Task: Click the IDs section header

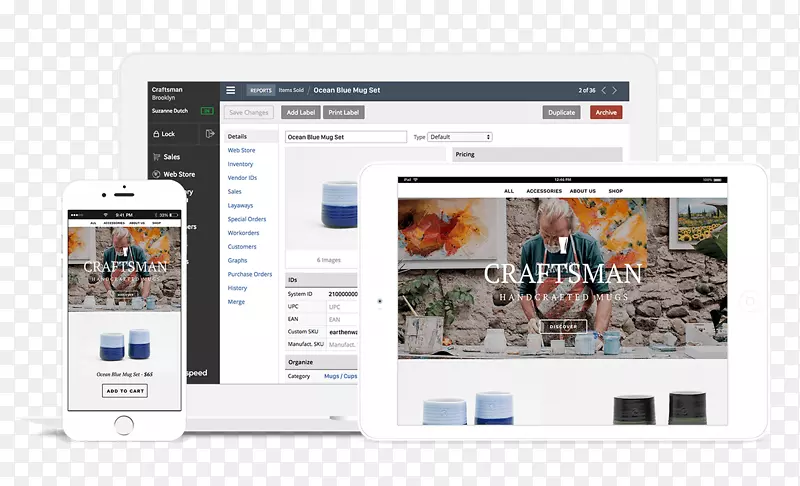Action: click(x=321, y=280)
